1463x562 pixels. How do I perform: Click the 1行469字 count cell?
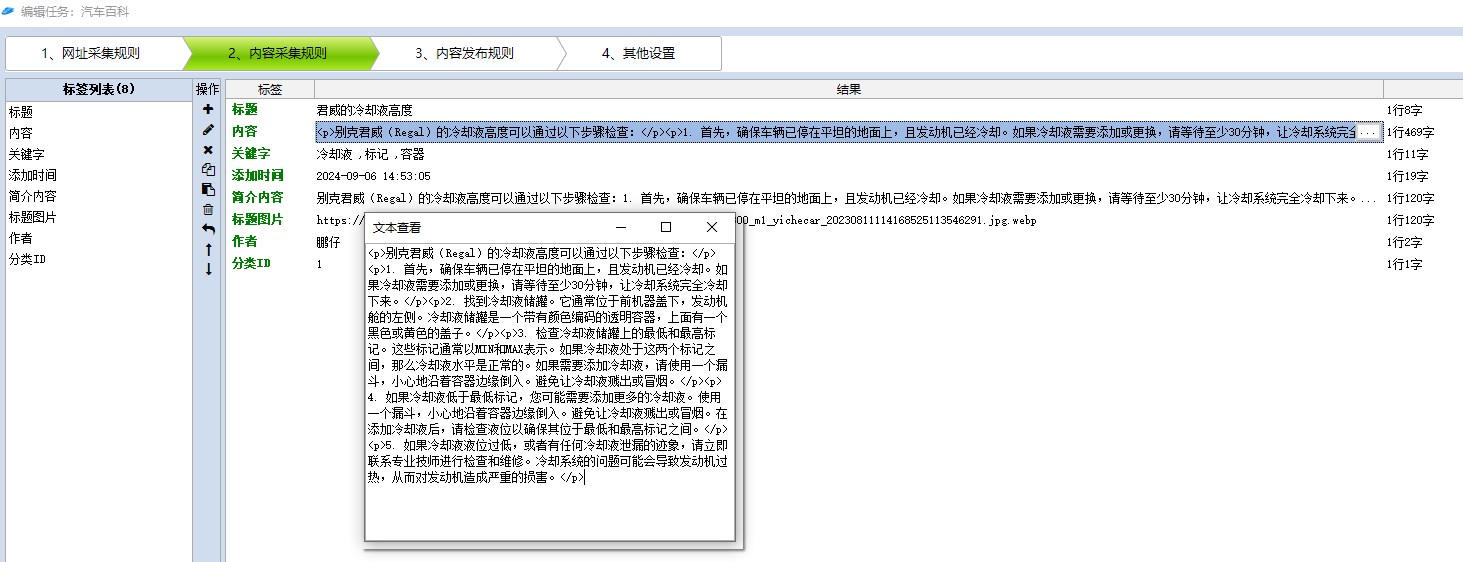click(x=1410, y=132)
